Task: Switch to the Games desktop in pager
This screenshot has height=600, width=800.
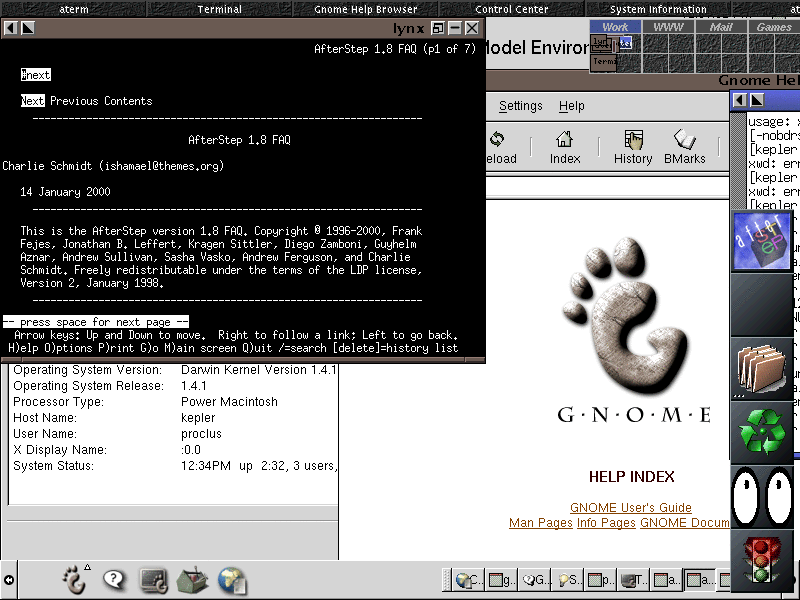Action: (773, 27)
